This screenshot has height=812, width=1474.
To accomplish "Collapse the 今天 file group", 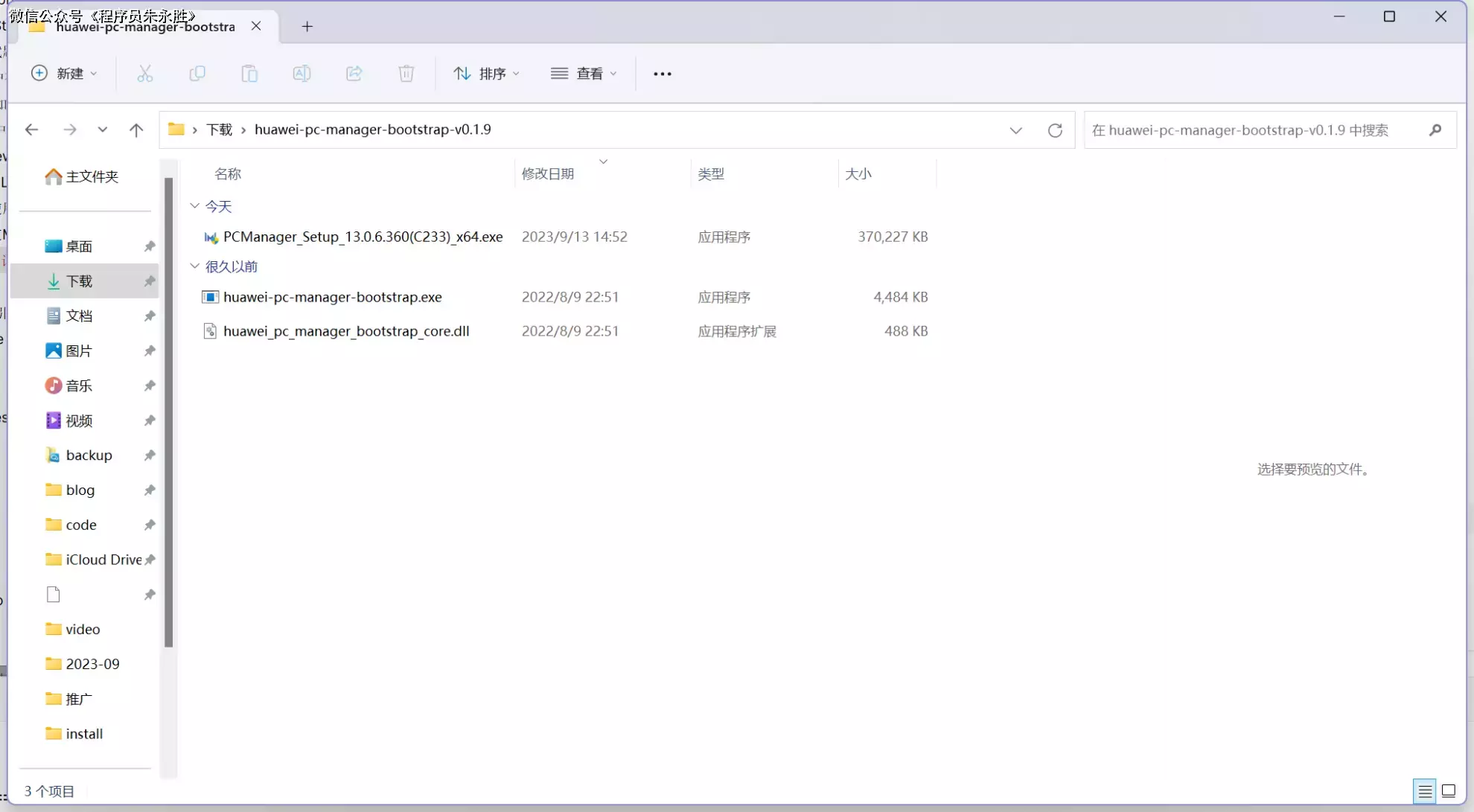I will (x=195, y=206).
